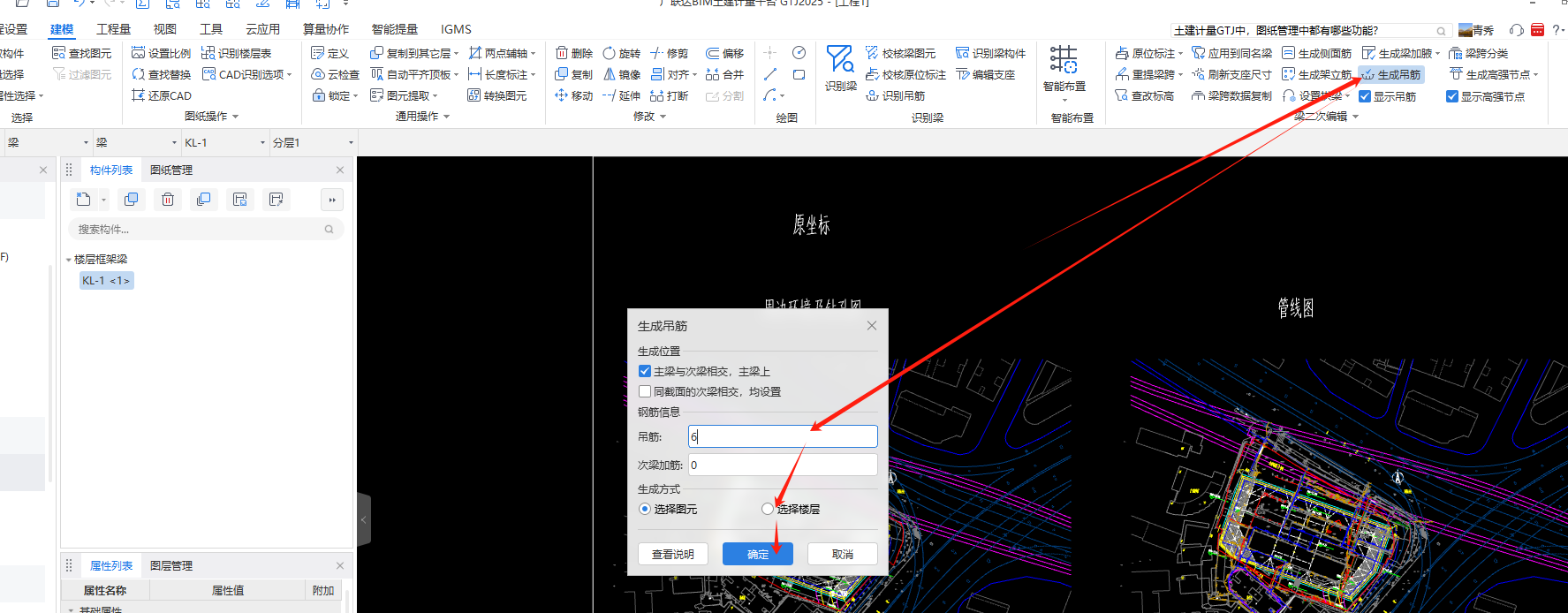Click 校核梁图元 check beam elements
The height and width of the screenshot is (613, 1568).
pos(900,53)
